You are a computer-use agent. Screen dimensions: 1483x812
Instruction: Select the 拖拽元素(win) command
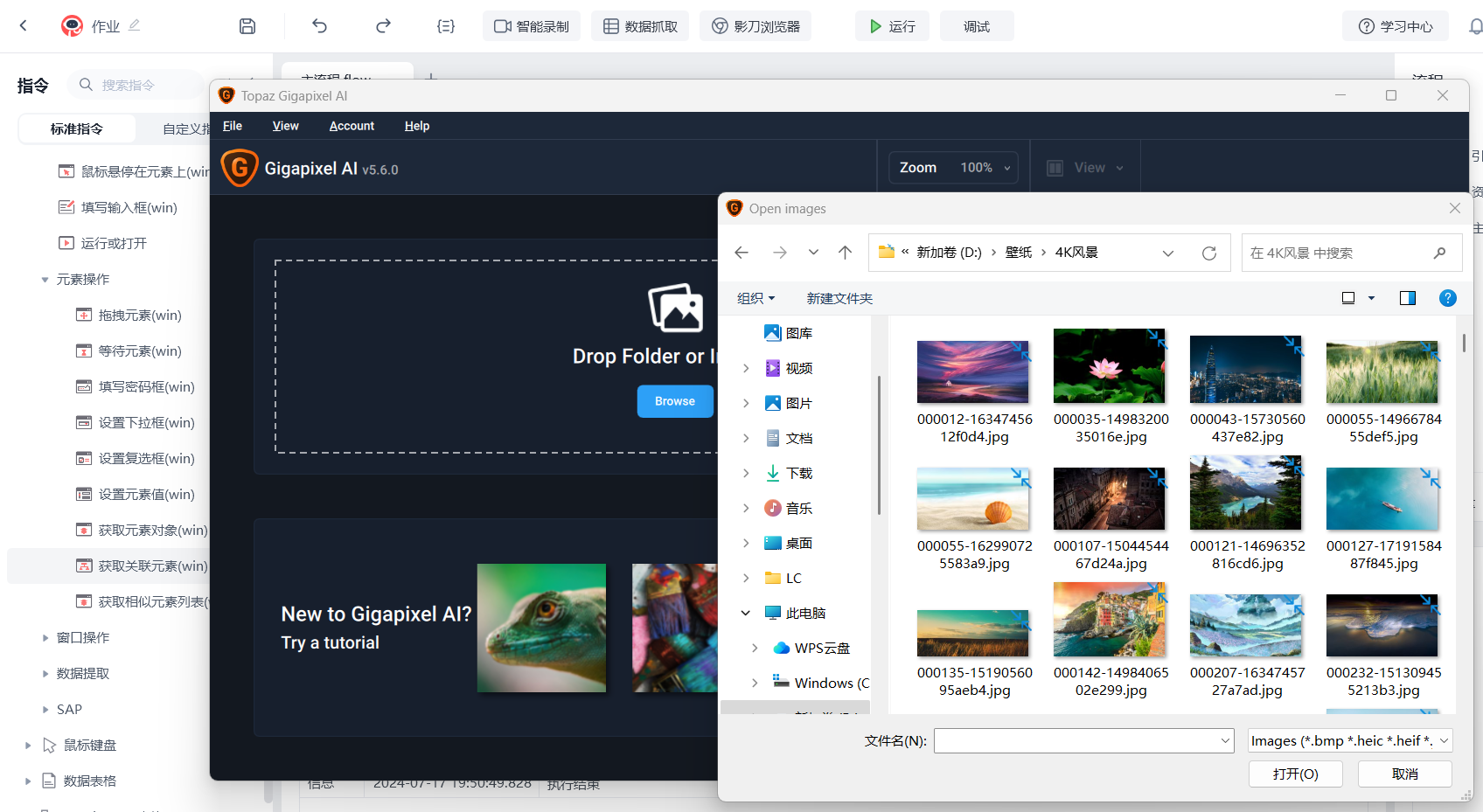129,315
